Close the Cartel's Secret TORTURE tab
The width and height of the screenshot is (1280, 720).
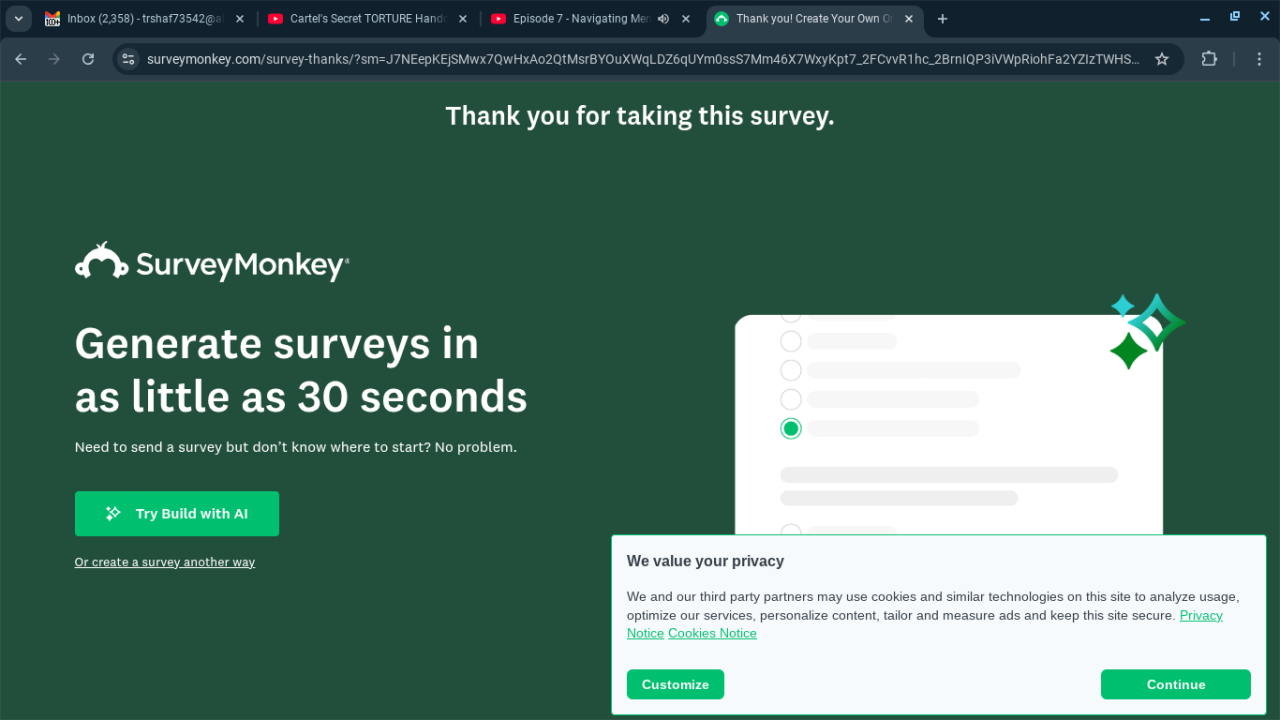[x=462, y=19]
